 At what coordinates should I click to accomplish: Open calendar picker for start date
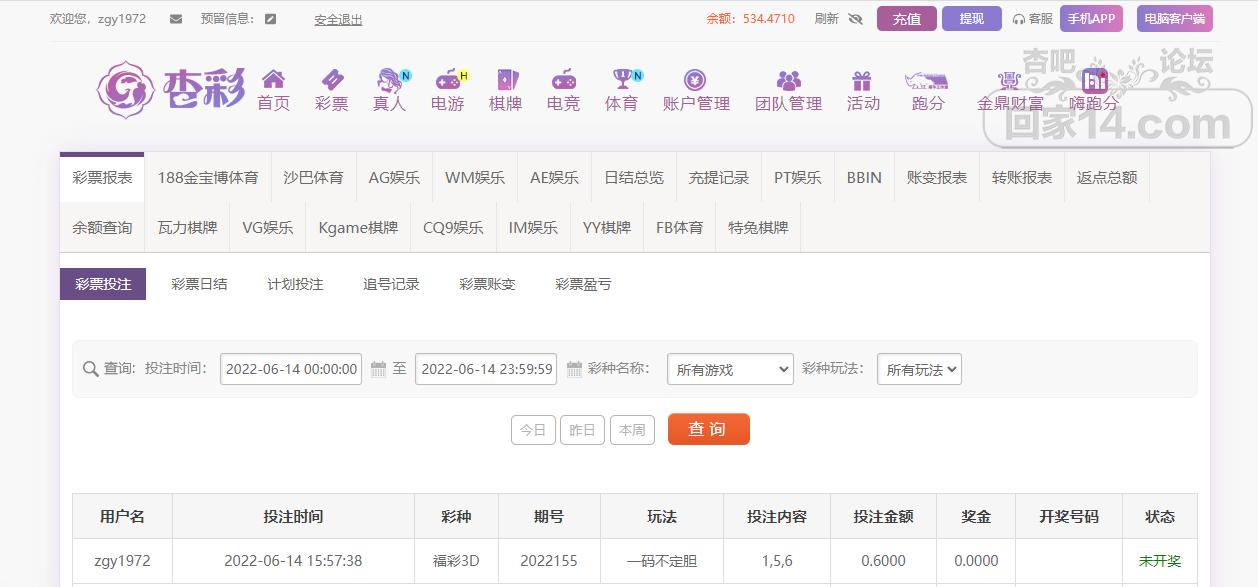click(x=378, y=370)
